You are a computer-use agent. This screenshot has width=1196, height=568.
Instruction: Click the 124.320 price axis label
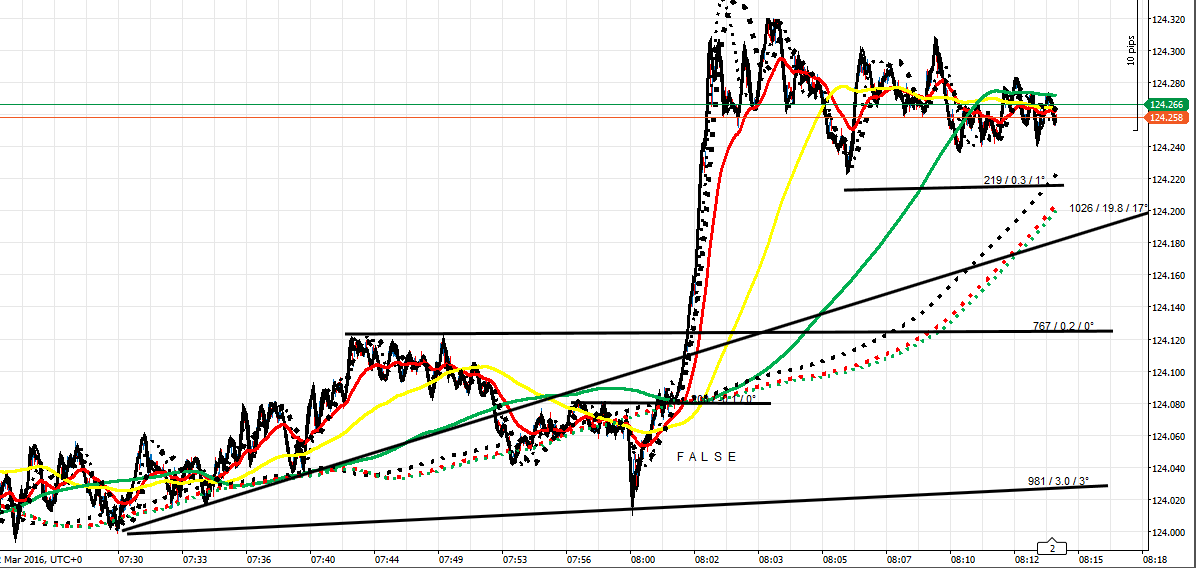point(1169,20)
